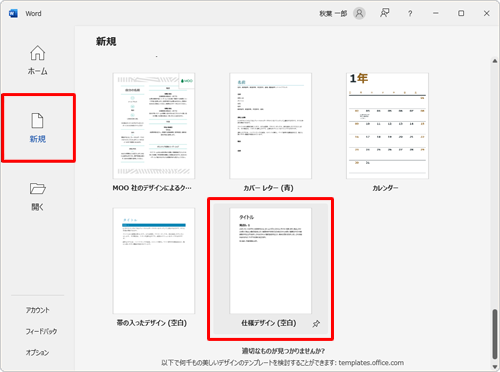Minimize the Word window

coord(436,13)
